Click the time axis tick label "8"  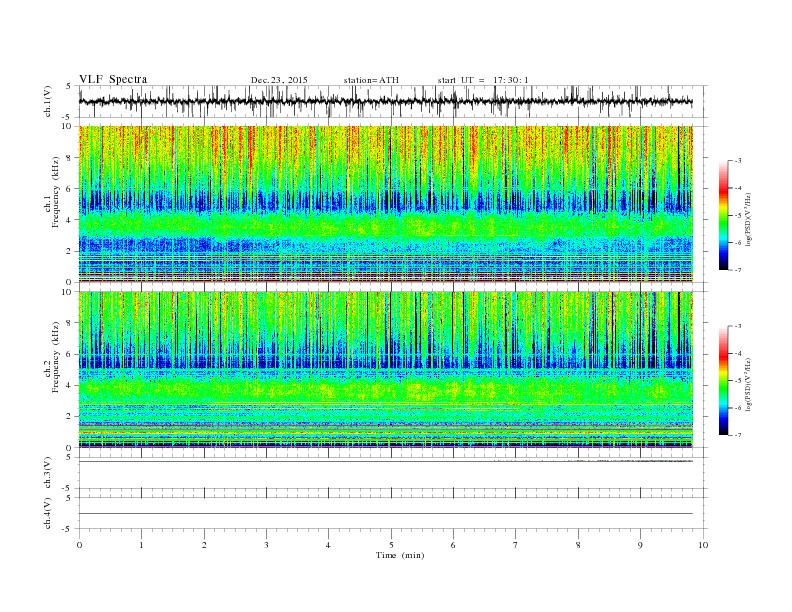pyautogui.click(x=578, y=545)
